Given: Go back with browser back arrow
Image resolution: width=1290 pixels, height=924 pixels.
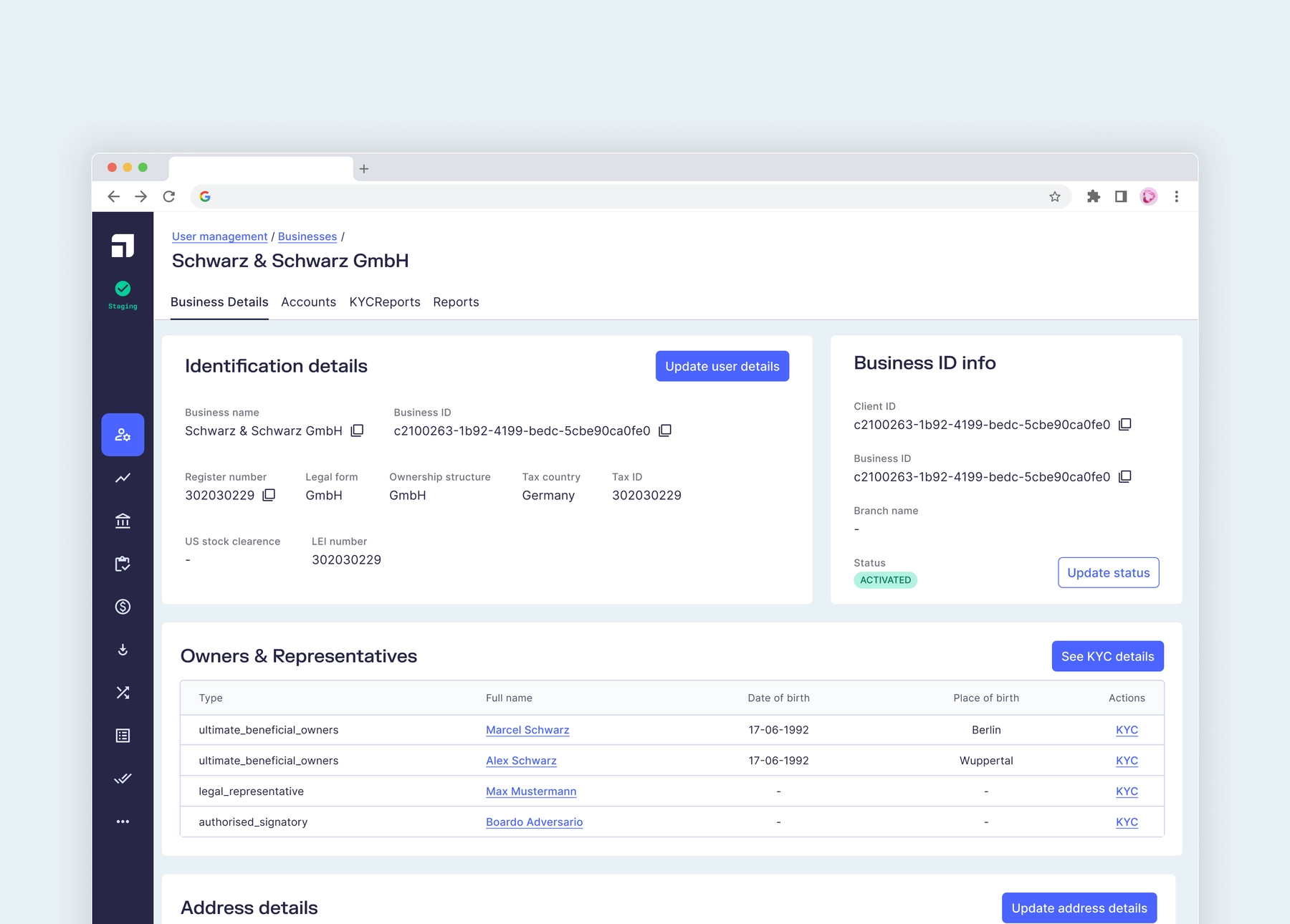Looking at the screenshot, I should point(113,196).
